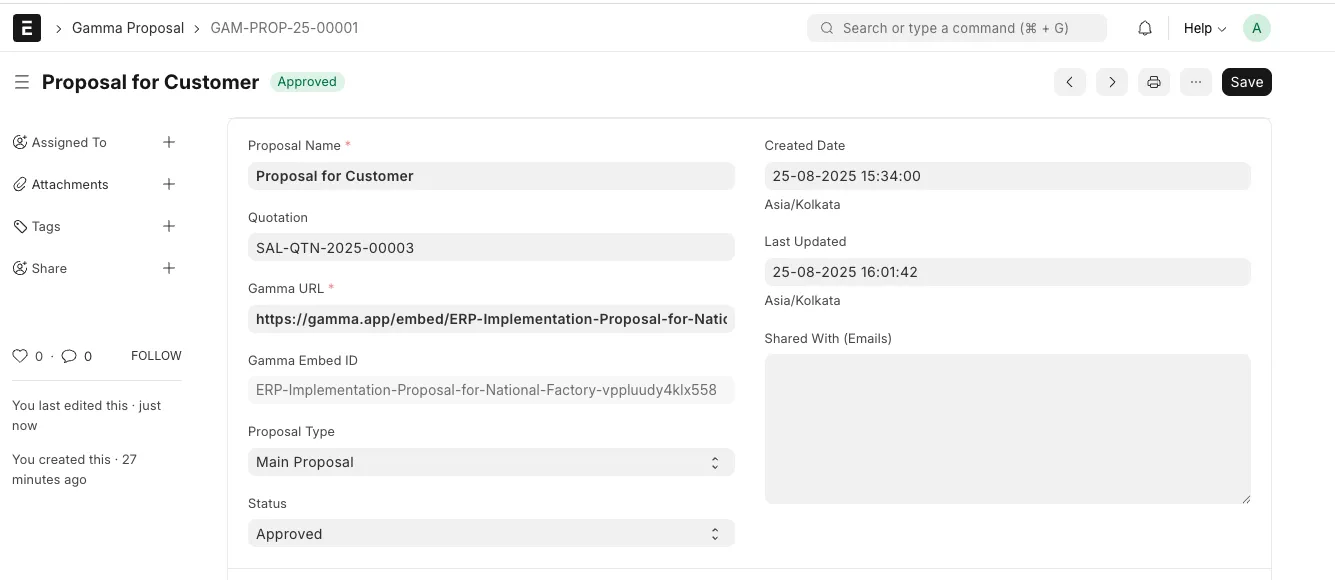Go to next document arrow

tap(1112, 82)
